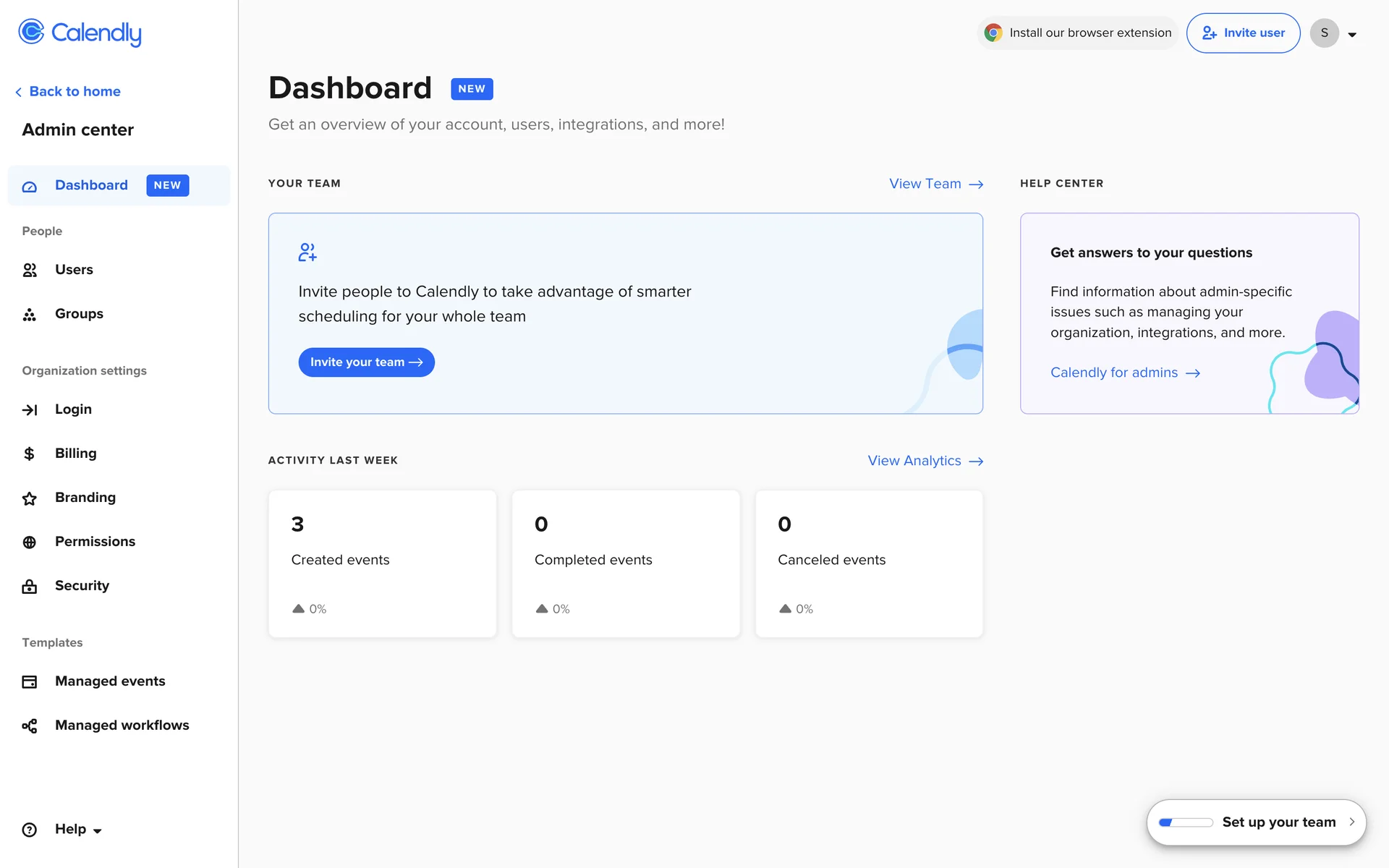Click the Invite your team button

tap(366, 362)
